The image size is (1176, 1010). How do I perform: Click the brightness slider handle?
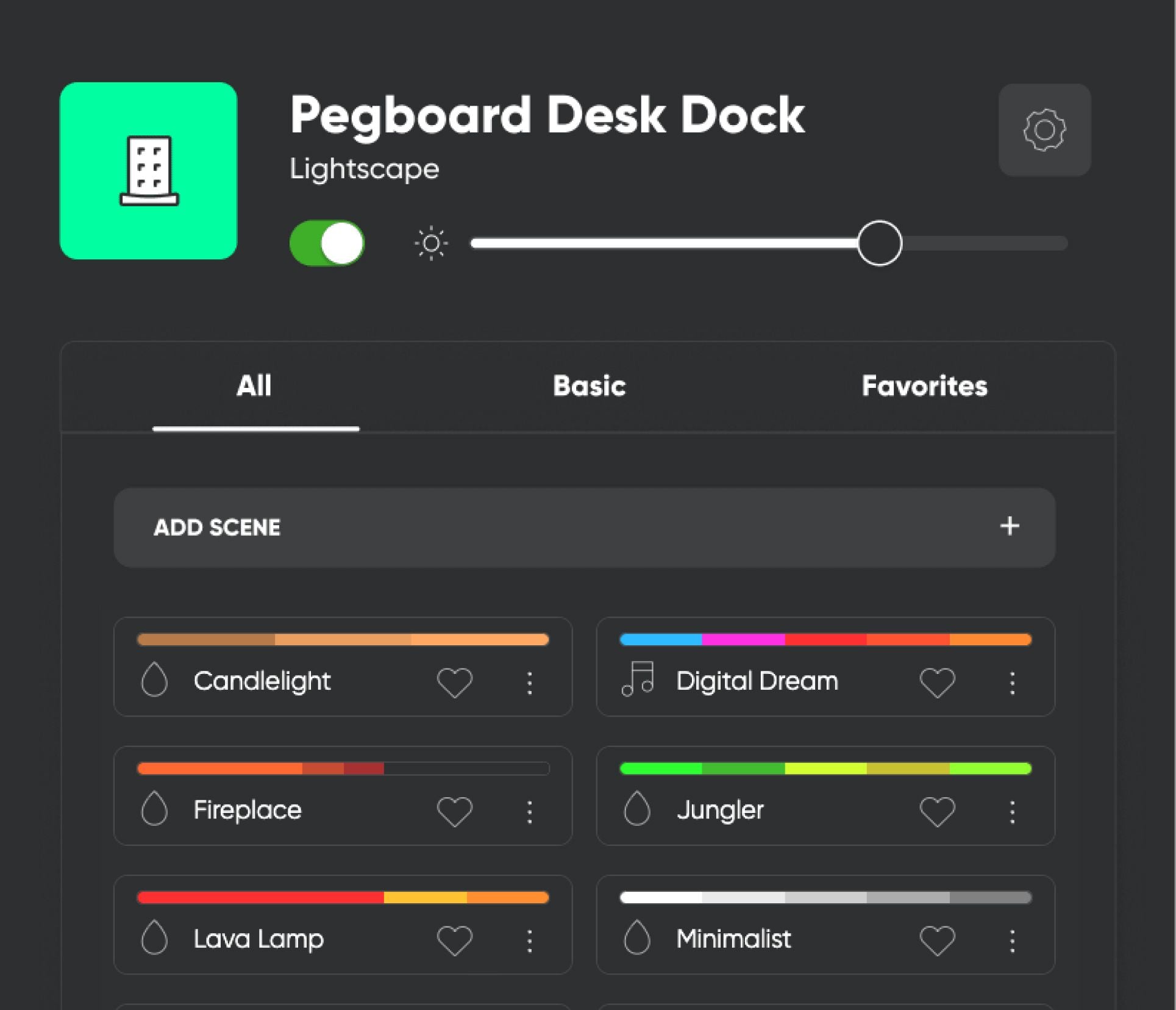(879, 243)
